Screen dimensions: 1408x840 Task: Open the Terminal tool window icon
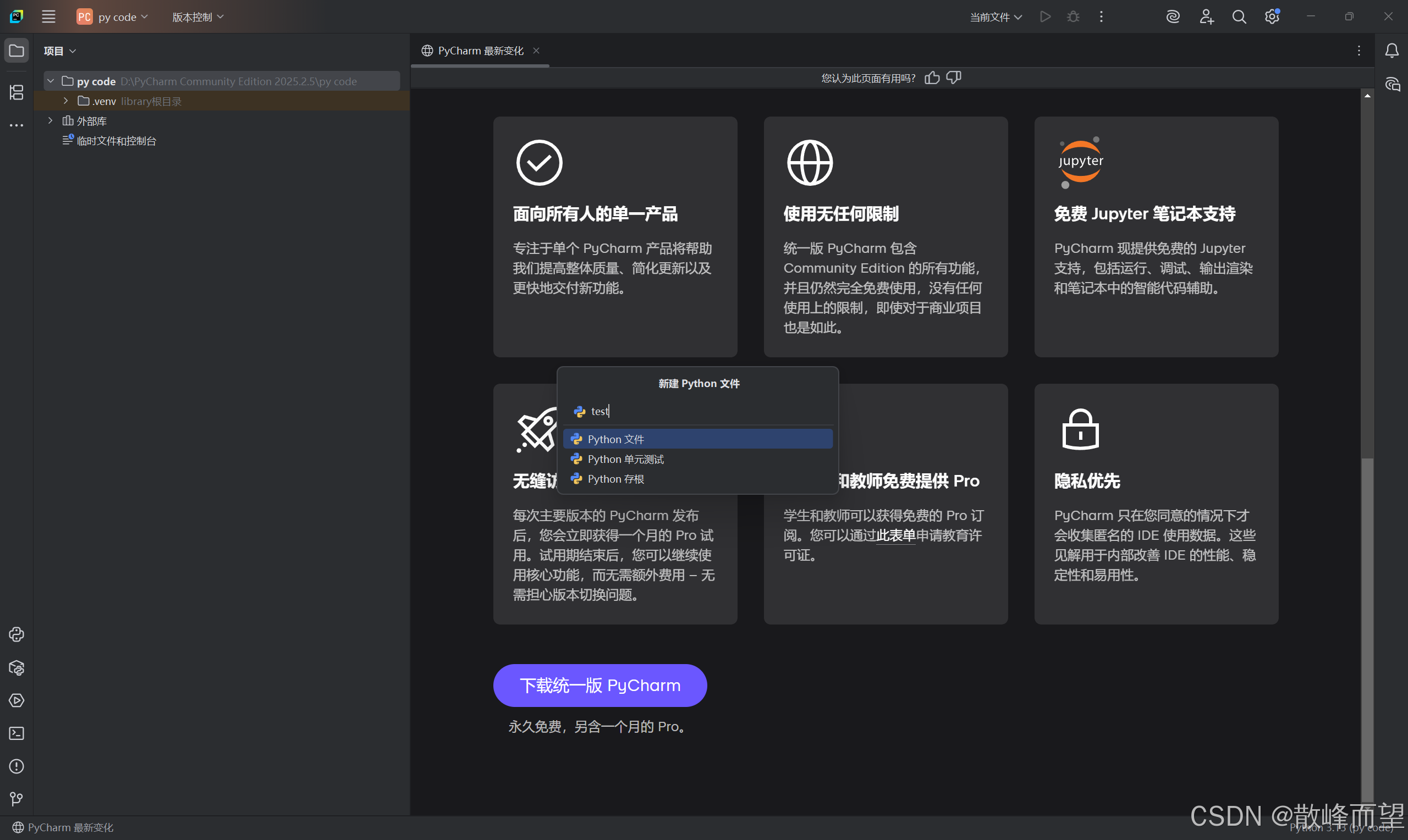tap(16, 733)
